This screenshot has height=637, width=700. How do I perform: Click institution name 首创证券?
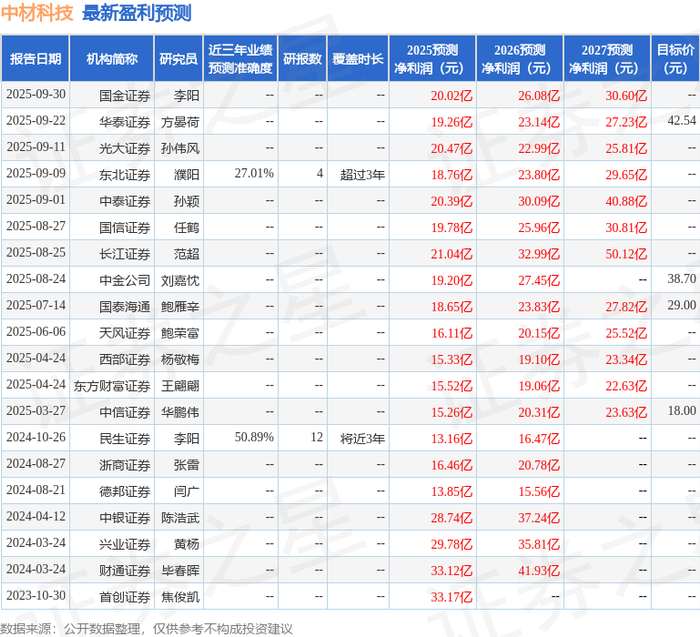coord(125,596)
